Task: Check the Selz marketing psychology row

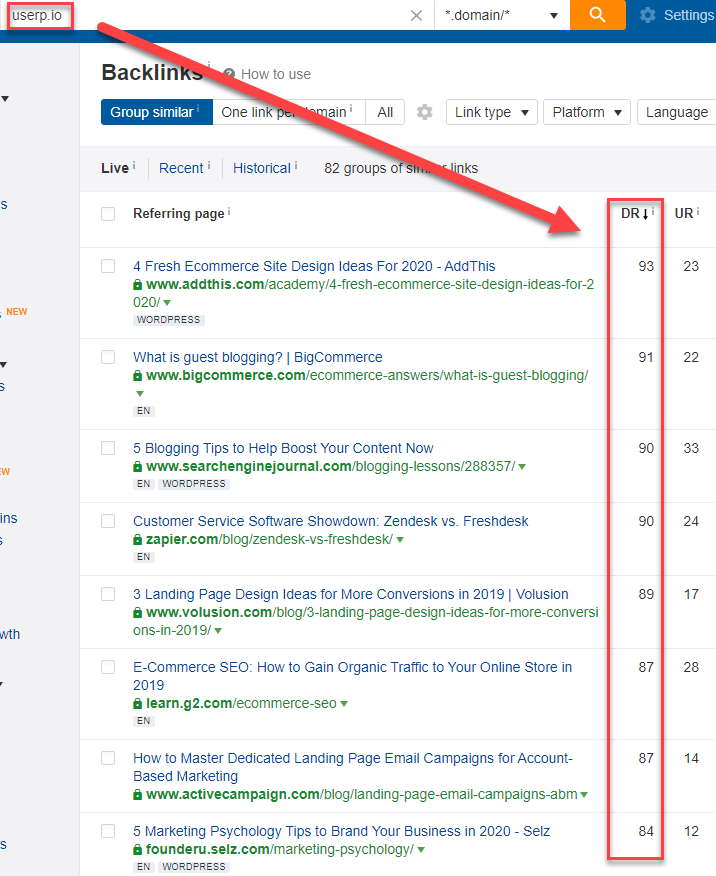Action: (x=108, y=831)
